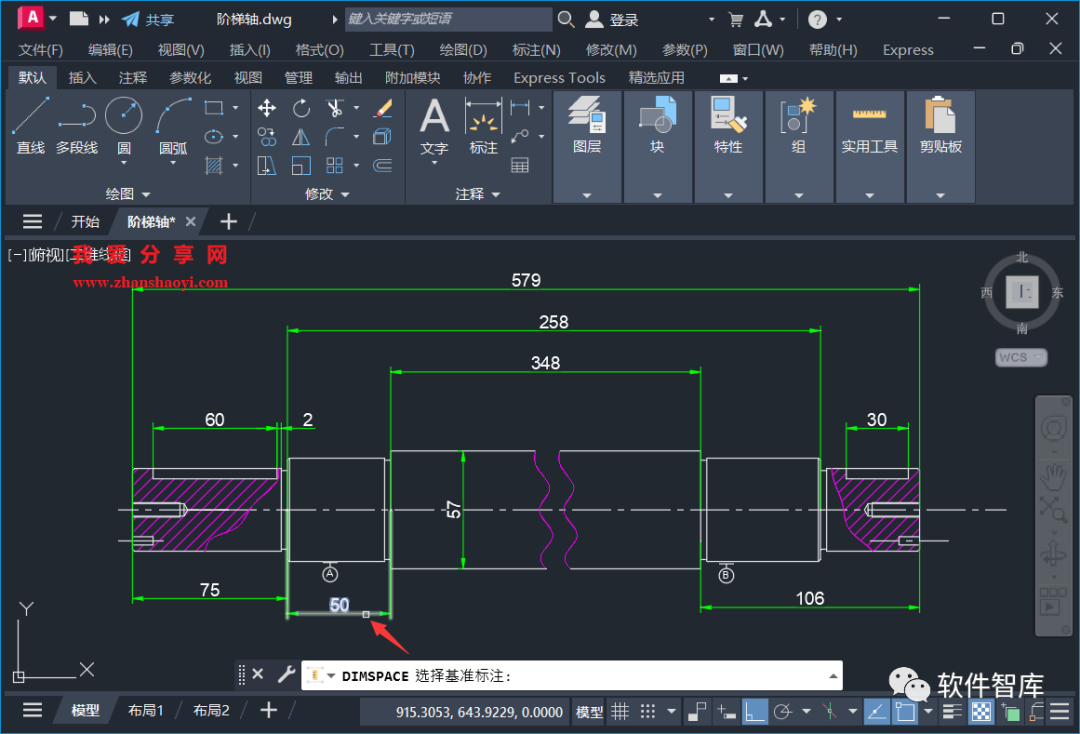Image resolution: width=1080 pixels, height=734 pixels.
Task: Activate the Offset tool
Action: [383, 165]
